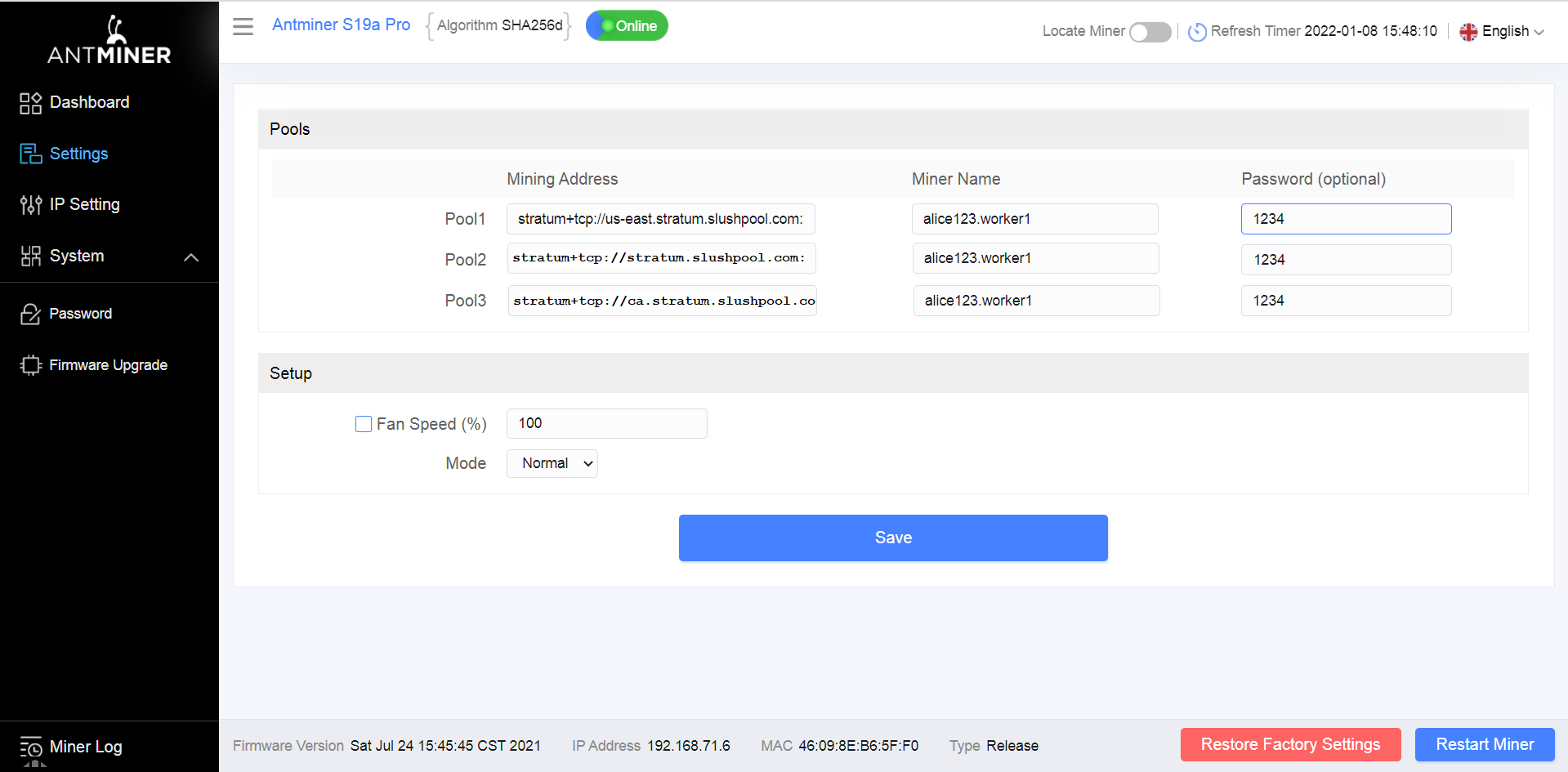This screenshot has height=772, width=1568.
Task: Click IP Address 192.168.71.6 text
Action: coord(651,746)
